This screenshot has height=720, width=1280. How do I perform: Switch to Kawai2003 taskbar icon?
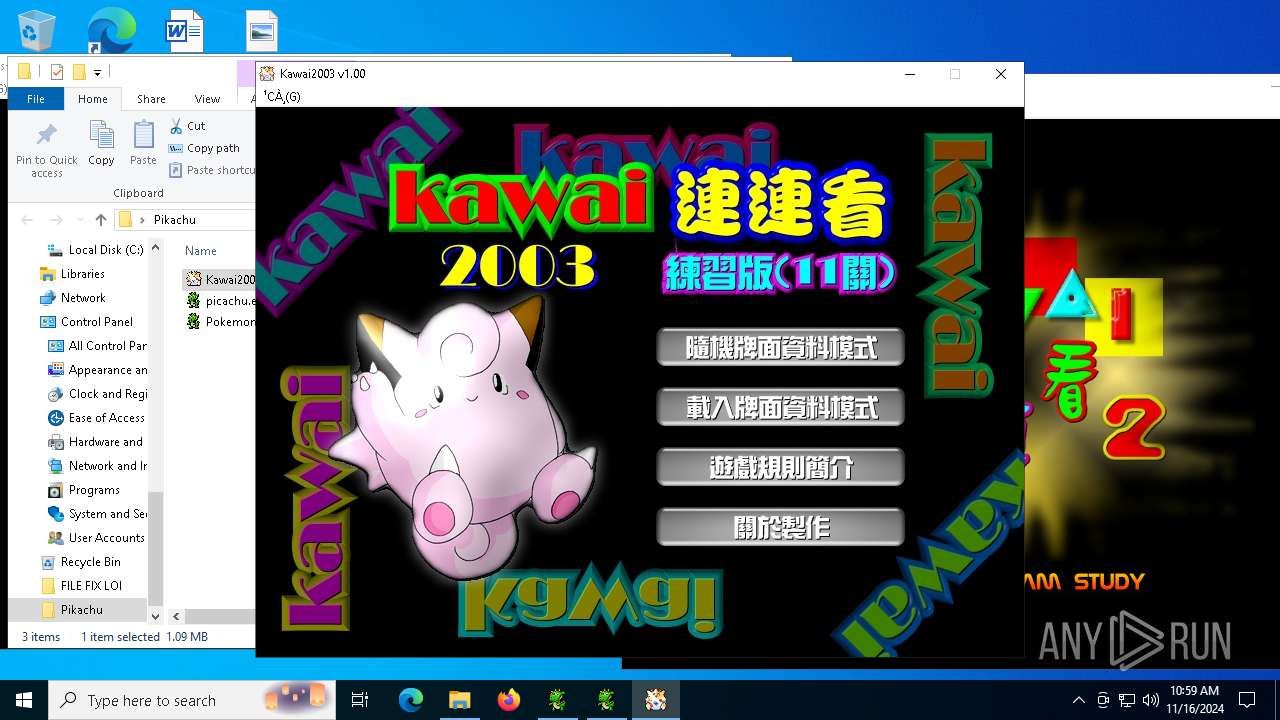656,700
